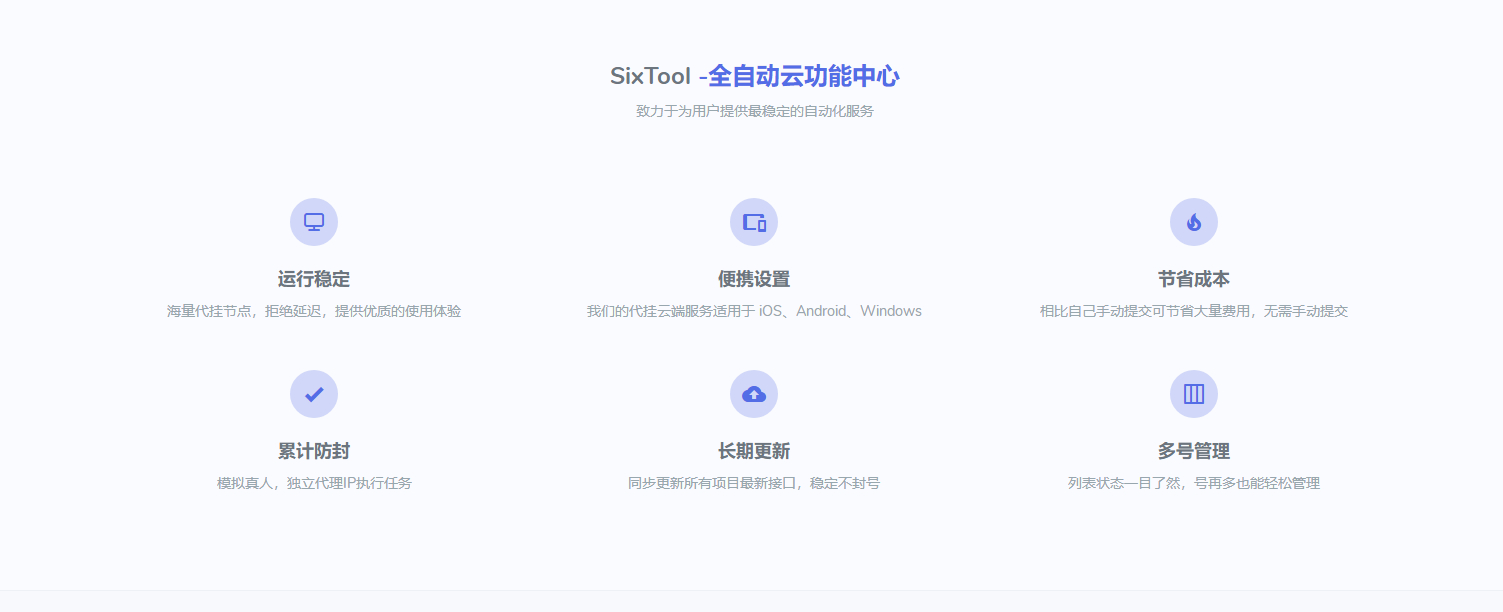This screenshot has height=612, width=1503.
Task: Click the description 列表状态一目了然，号再多也能轻松管理
Action: click(x=1194, y=483)
